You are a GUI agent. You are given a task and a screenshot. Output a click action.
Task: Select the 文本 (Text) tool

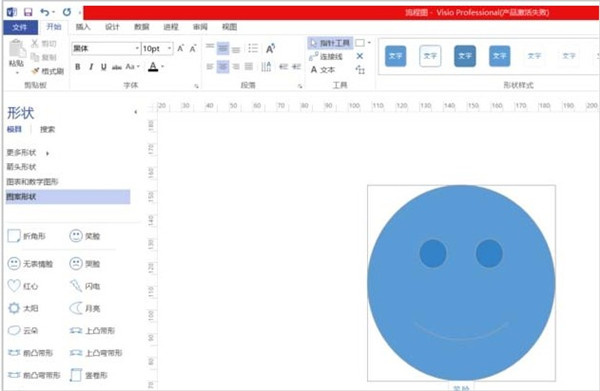323,70
